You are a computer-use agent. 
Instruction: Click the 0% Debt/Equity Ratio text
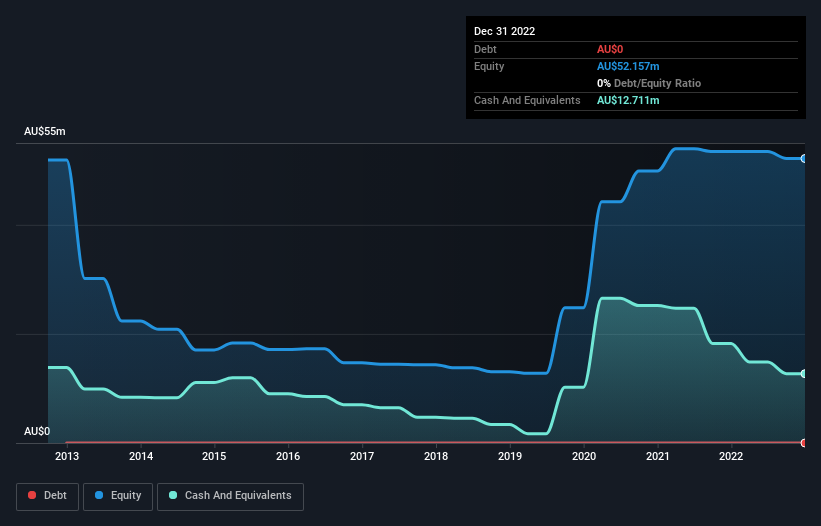click(x=649, y=83)
